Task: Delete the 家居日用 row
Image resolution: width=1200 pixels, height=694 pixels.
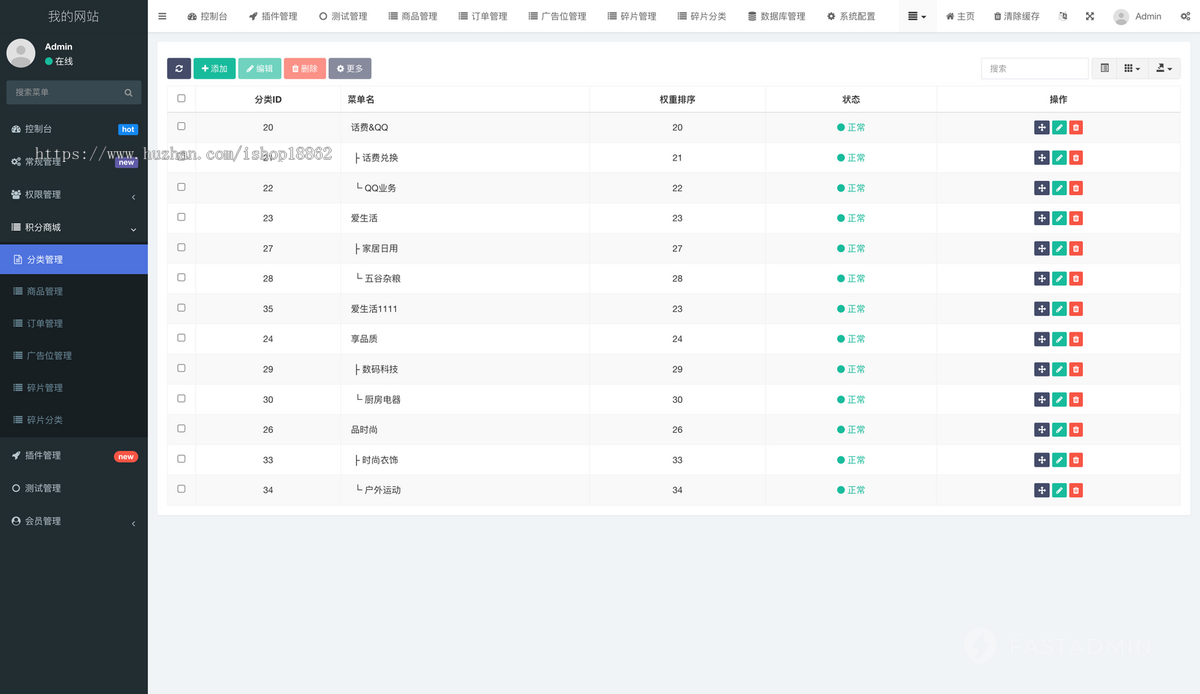Action: [1076, 248]
